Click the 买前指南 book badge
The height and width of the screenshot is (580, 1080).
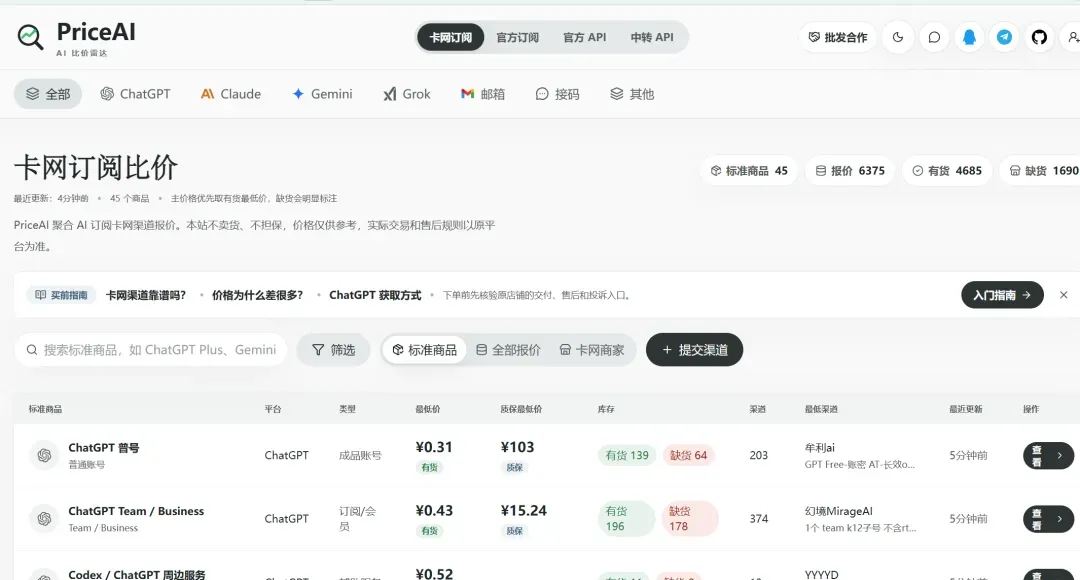61,295
